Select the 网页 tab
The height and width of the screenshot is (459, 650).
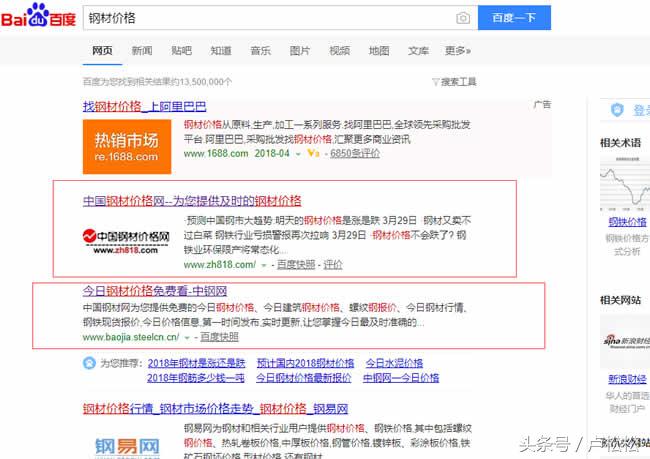[102, 51]
